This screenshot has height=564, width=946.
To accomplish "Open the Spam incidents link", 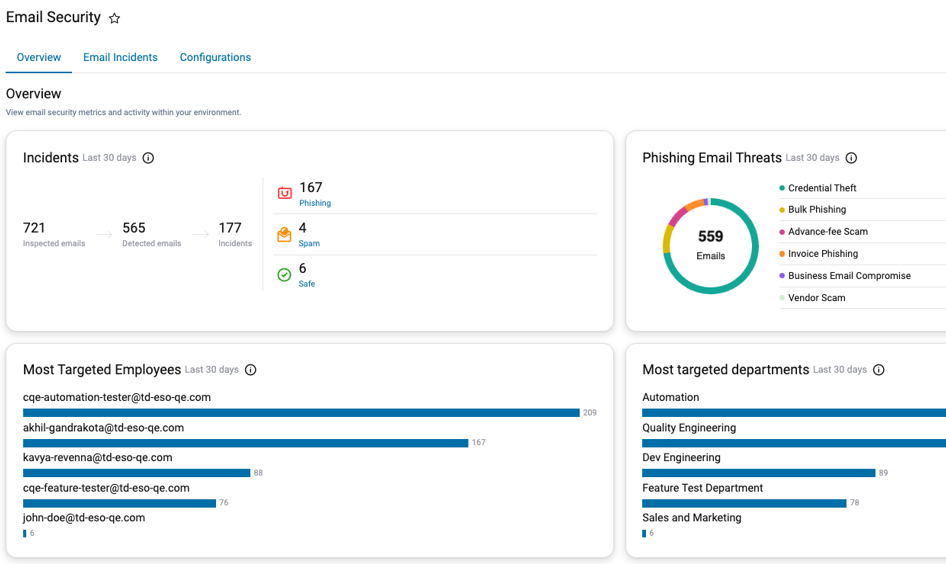I will [x=309, y=244].
